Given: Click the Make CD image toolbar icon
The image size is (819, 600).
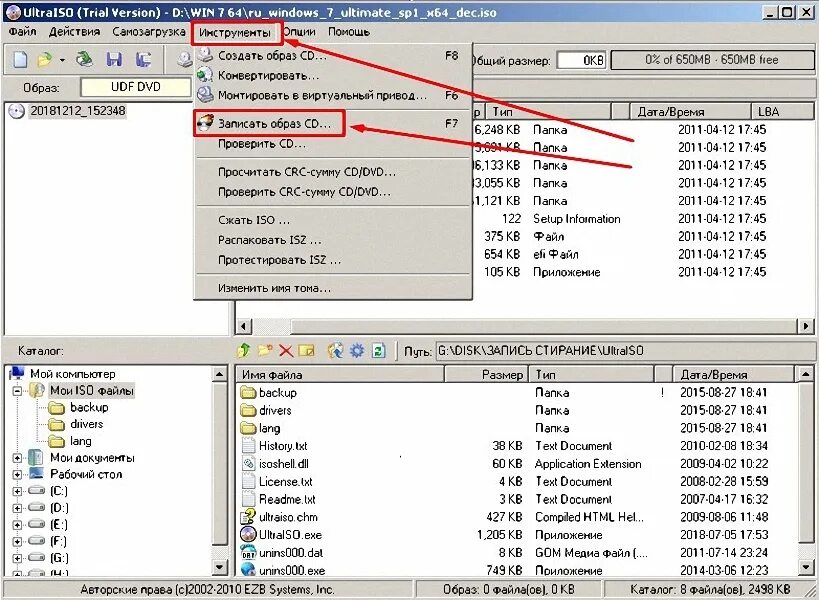Looking at the screenshot, I should pyautogui.click(x=184, y=60).
